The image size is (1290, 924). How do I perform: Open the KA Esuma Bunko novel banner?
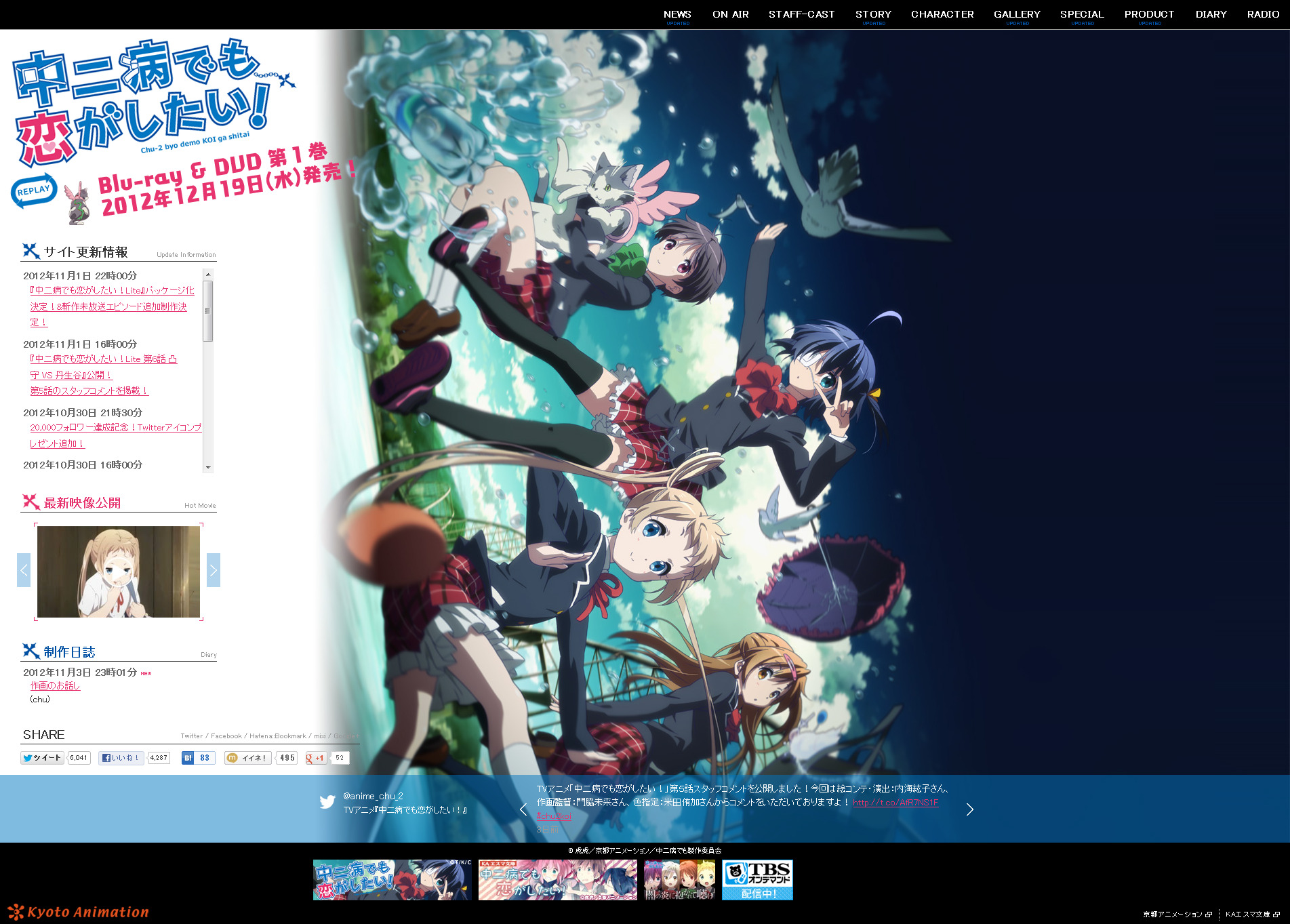pos(558,880)
